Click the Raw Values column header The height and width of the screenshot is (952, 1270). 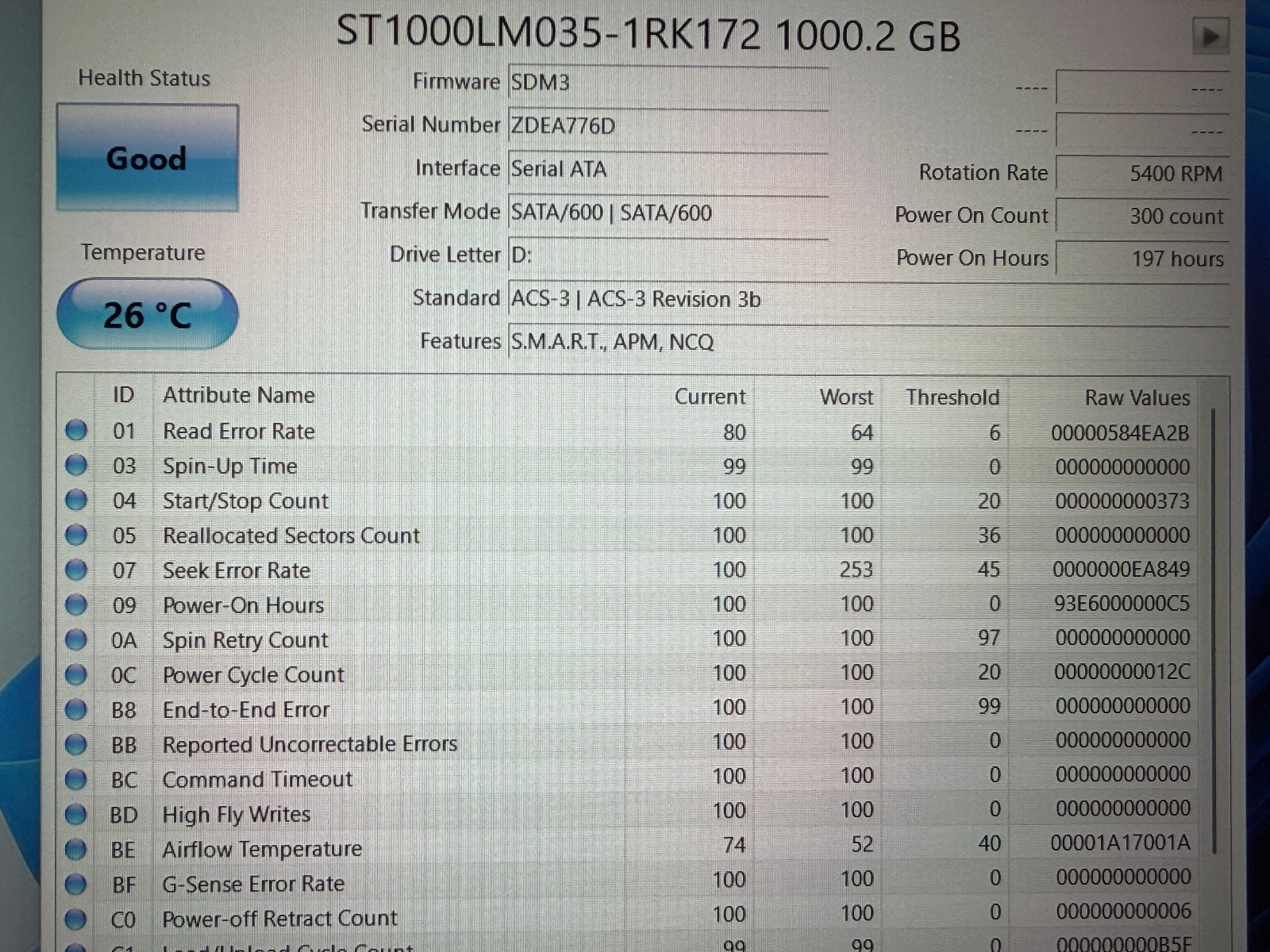coord(1137,397)
